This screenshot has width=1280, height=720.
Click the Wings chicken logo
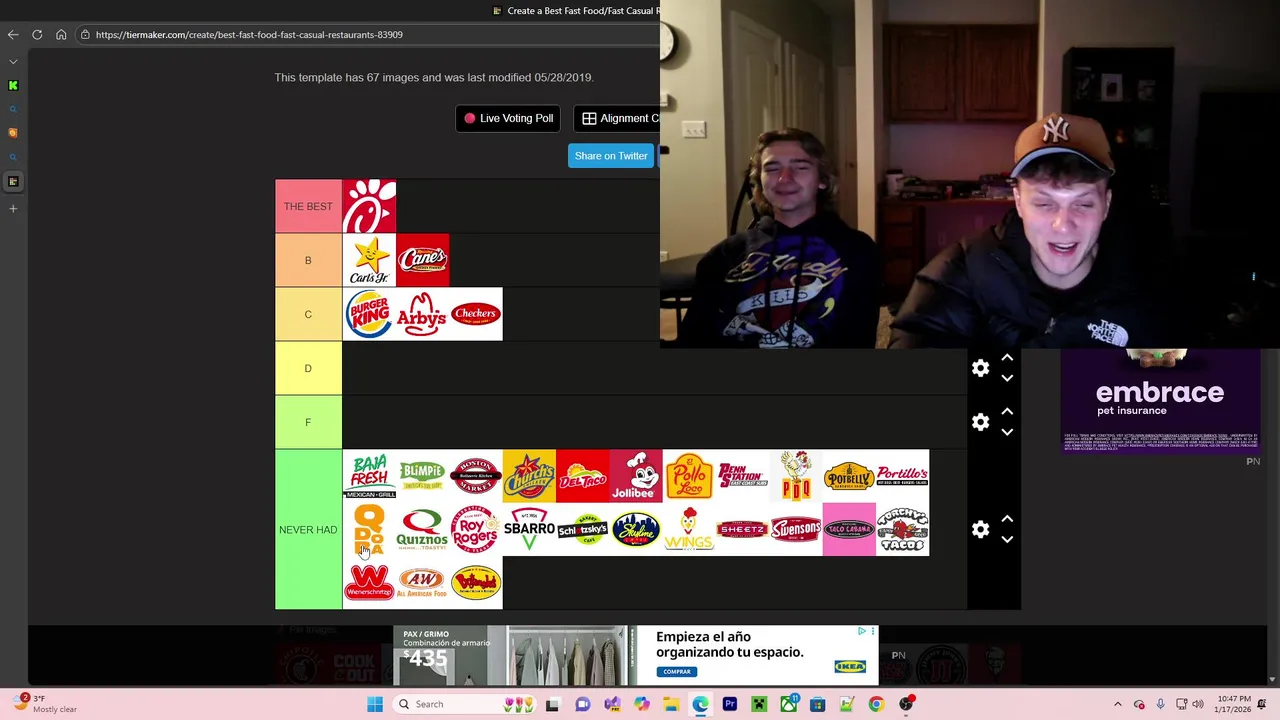point(689,529)
